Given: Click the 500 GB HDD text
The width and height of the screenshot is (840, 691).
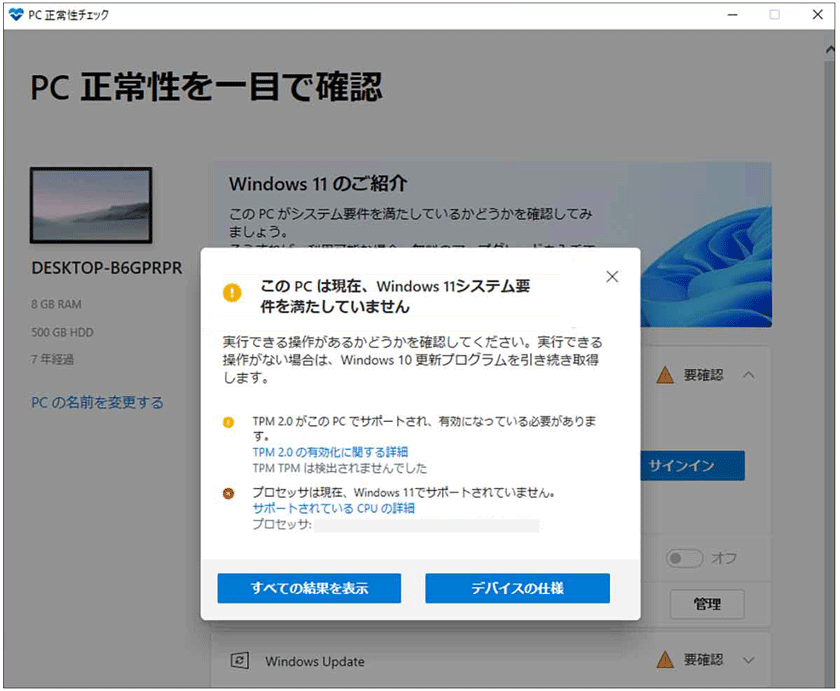Looking at the screenshot, I should (62, 332).
